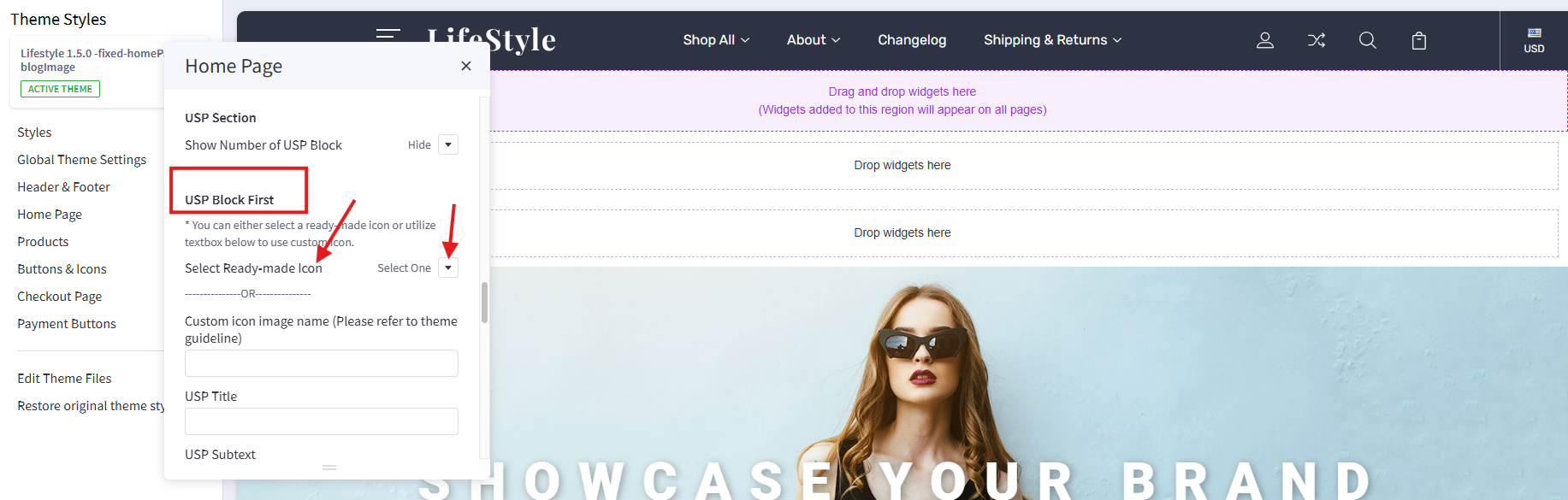The image size is (1568, 500).
Task: Open the Select Ready-made Icon dropdown
Action: [448, 268]
